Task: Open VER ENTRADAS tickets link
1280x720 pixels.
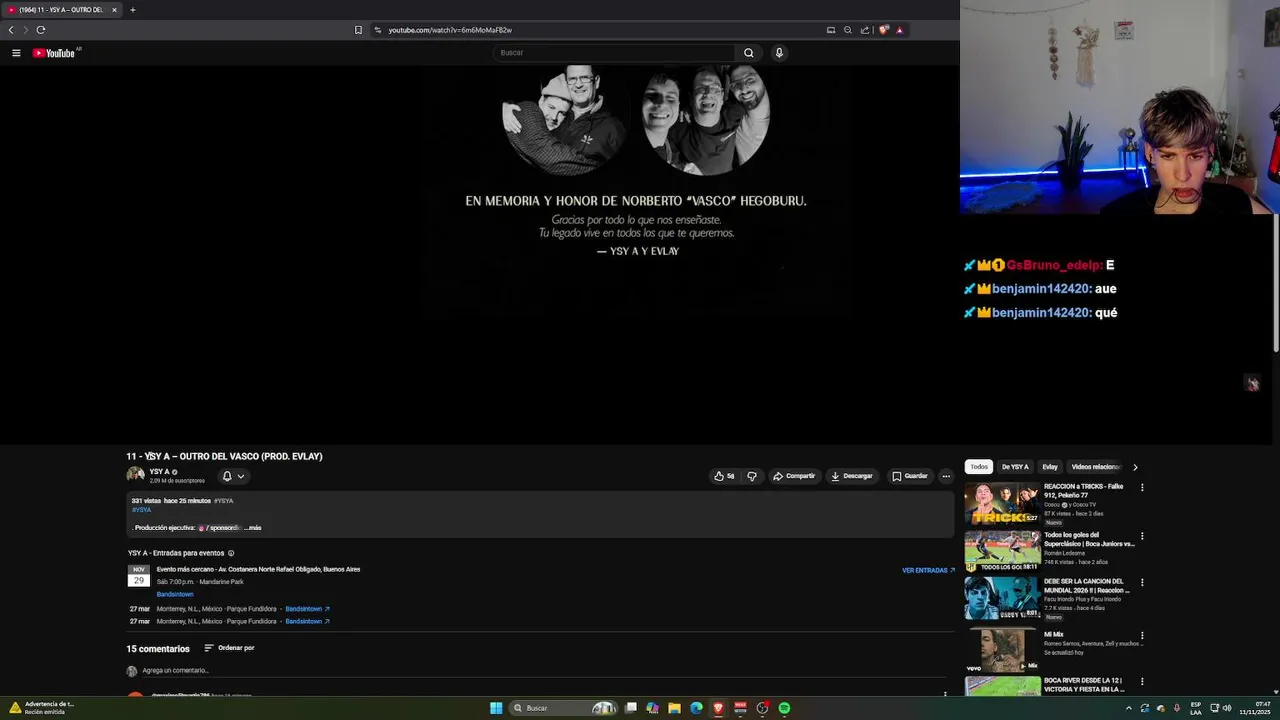Action: tap(928, 570)
